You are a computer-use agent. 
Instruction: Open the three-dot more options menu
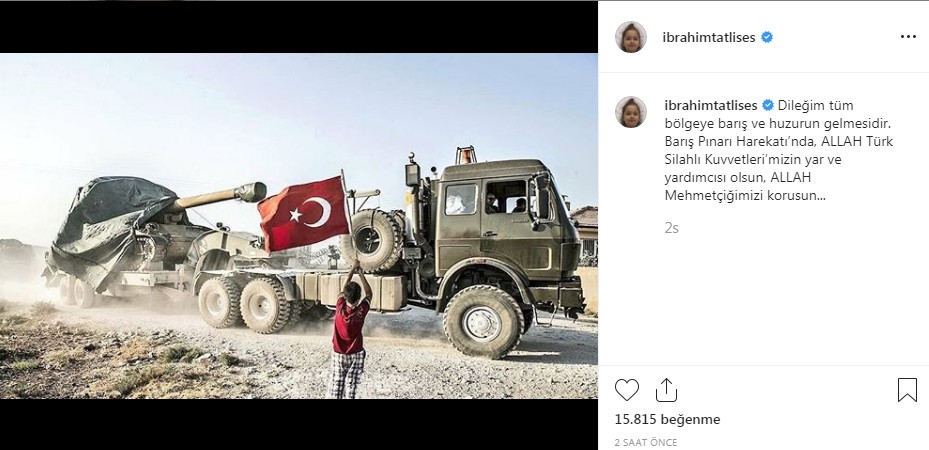click(908, 37)
